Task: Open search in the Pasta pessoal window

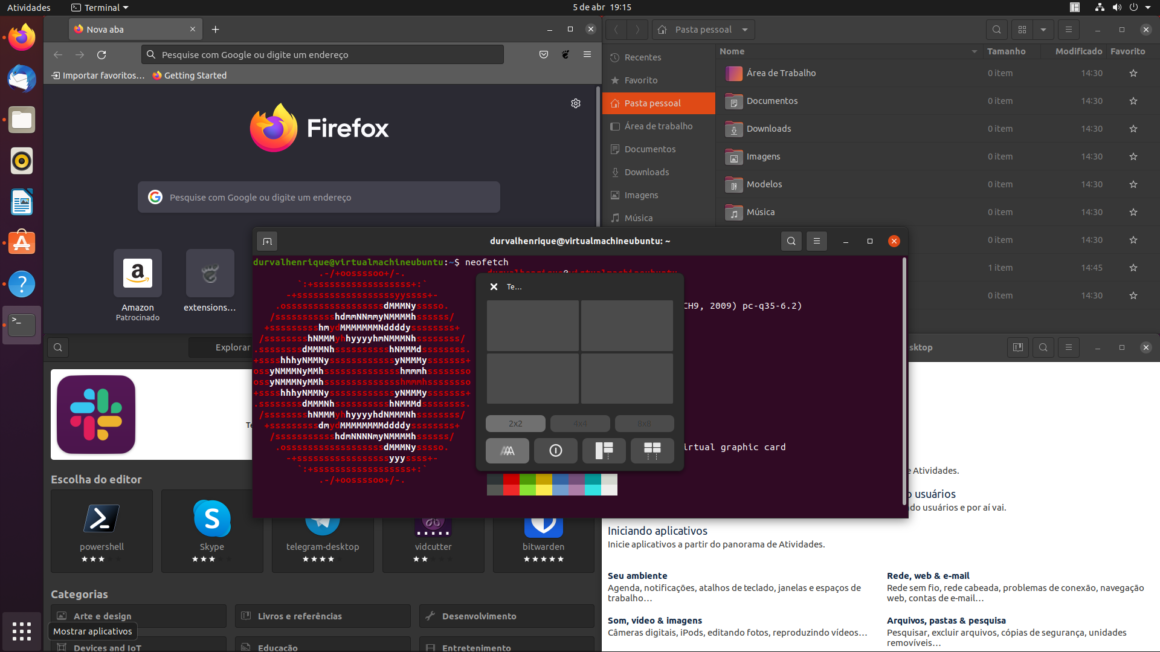Action: (996, 29)
